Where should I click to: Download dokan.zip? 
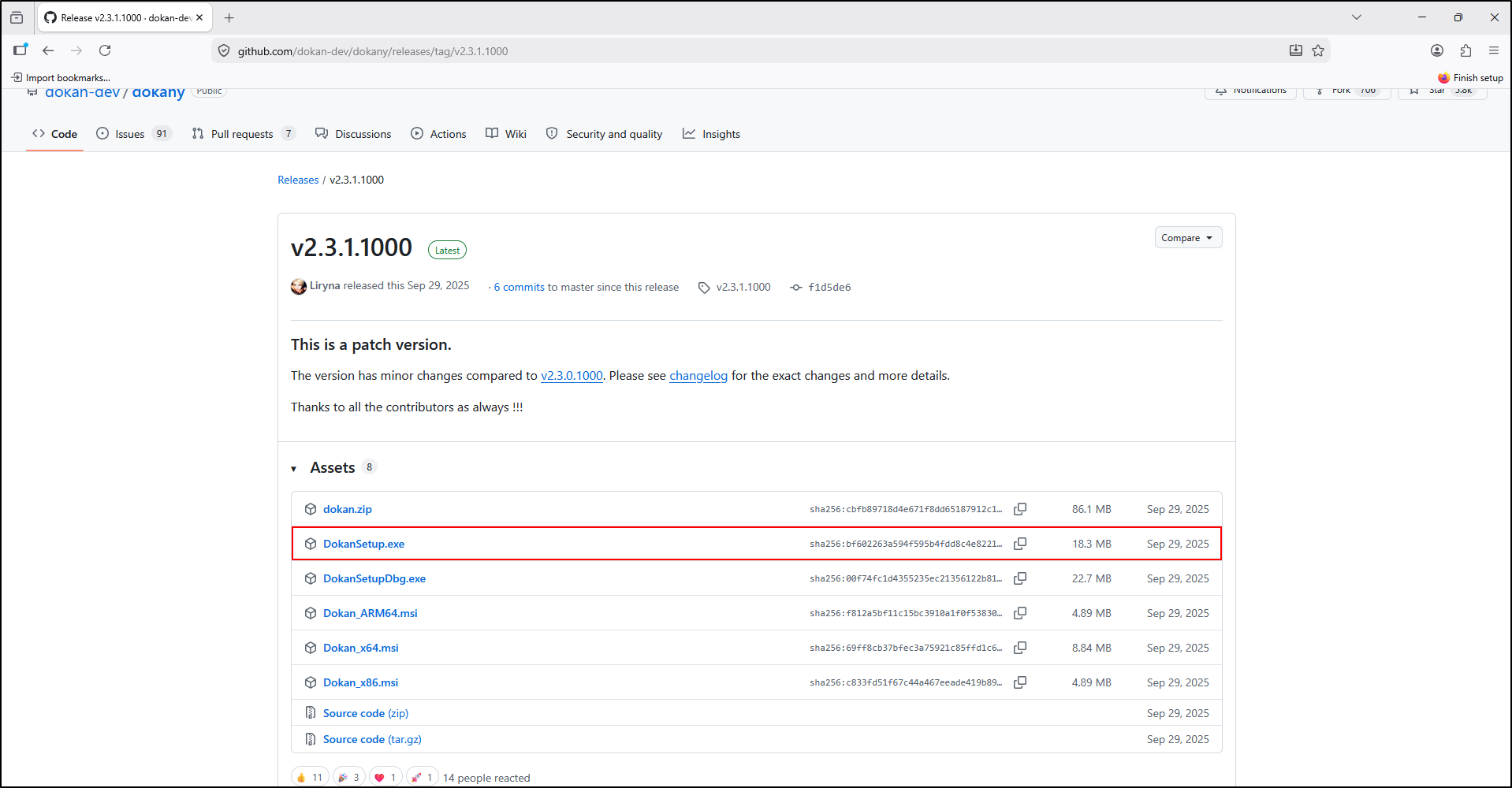347,509
